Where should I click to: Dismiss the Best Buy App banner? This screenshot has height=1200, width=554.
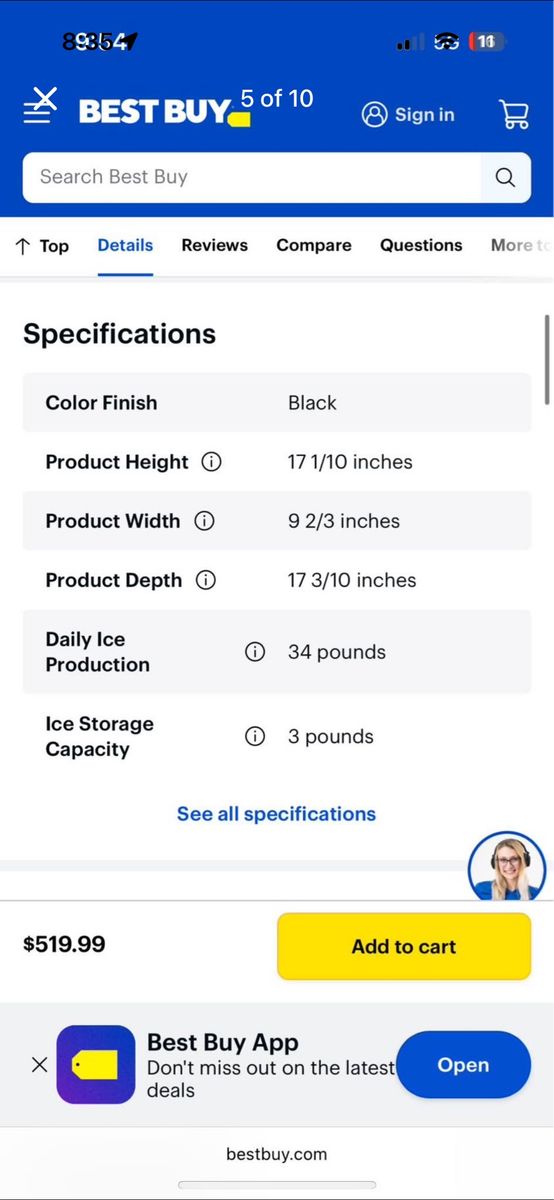click(x=39, y=1065)
